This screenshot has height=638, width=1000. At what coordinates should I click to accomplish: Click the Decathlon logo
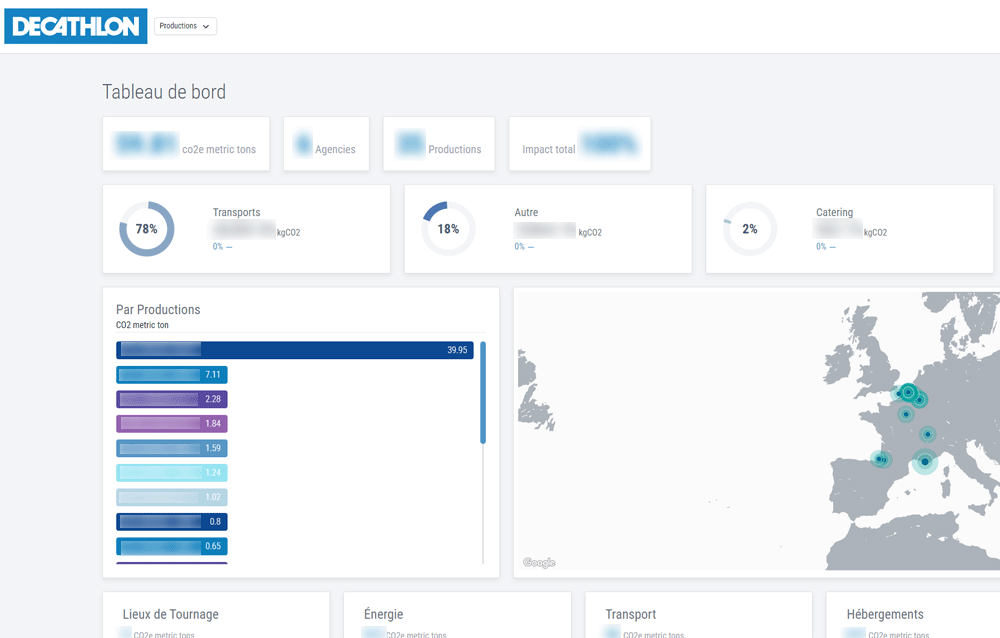click(75, 26)
